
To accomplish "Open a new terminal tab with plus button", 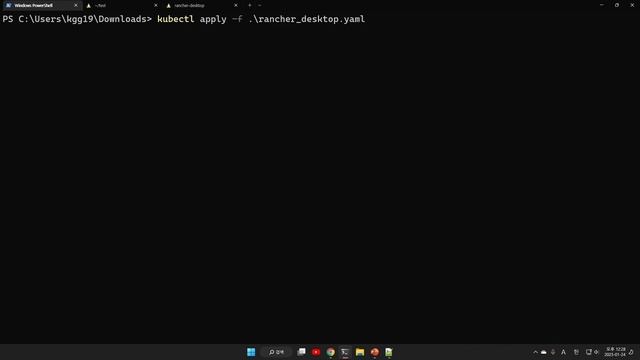I will 249,5.
